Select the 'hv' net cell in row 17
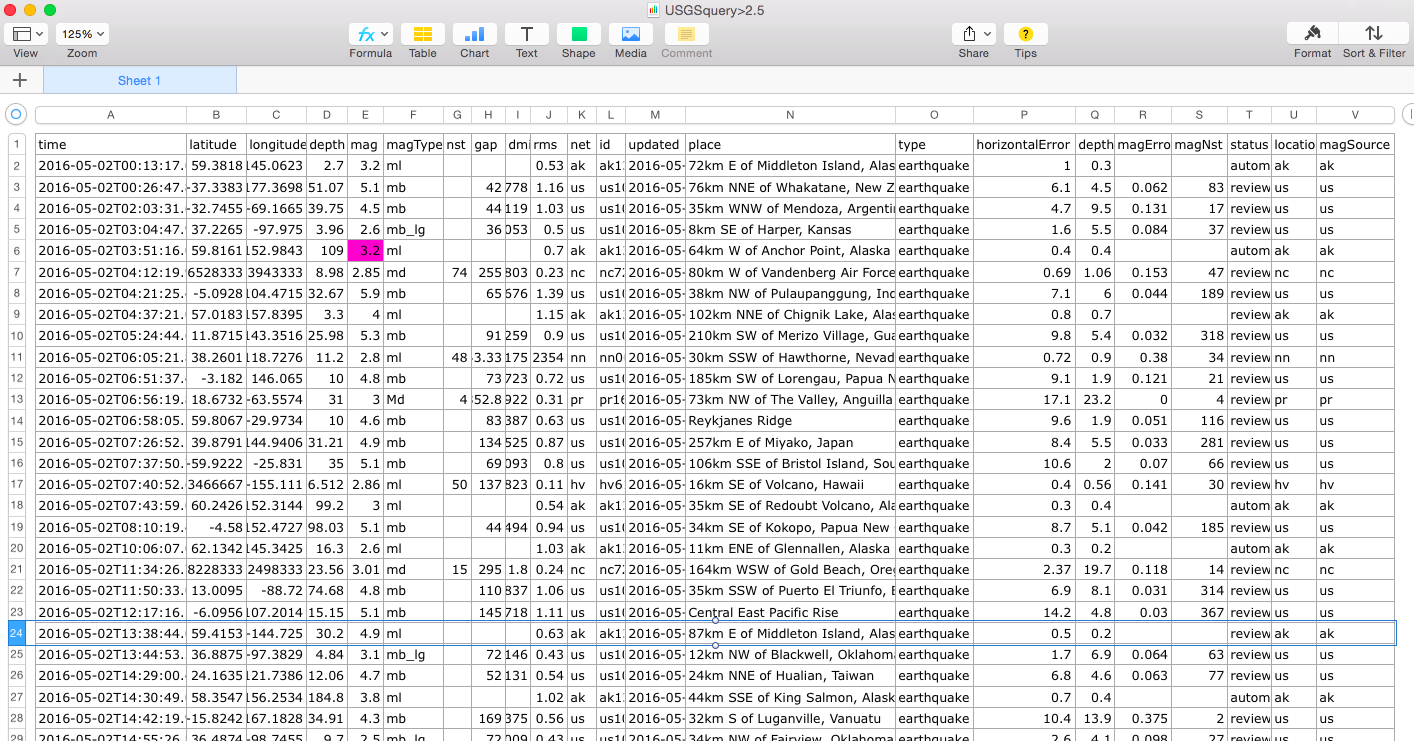 tap(581, 485)
